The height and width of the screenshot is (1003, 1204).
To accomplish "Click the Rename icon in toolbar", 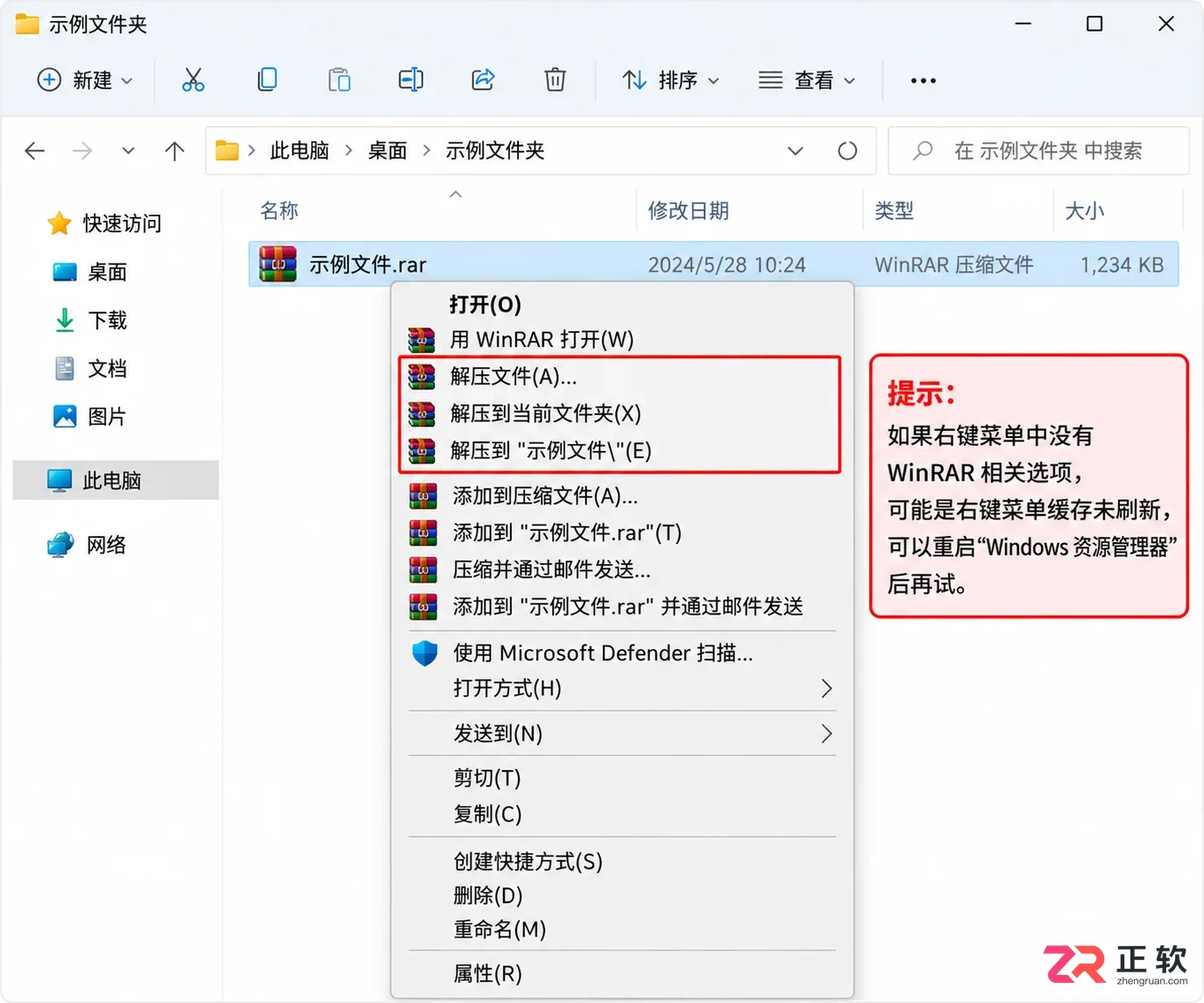I will point(411,80).
